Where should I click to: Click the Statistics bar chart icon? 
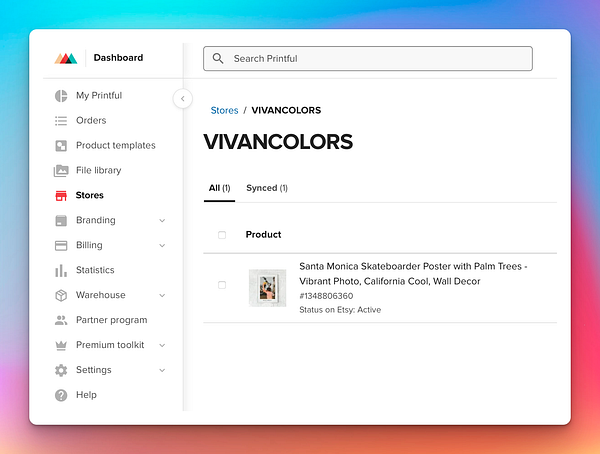pyautogui.click(x=61, y=270)
